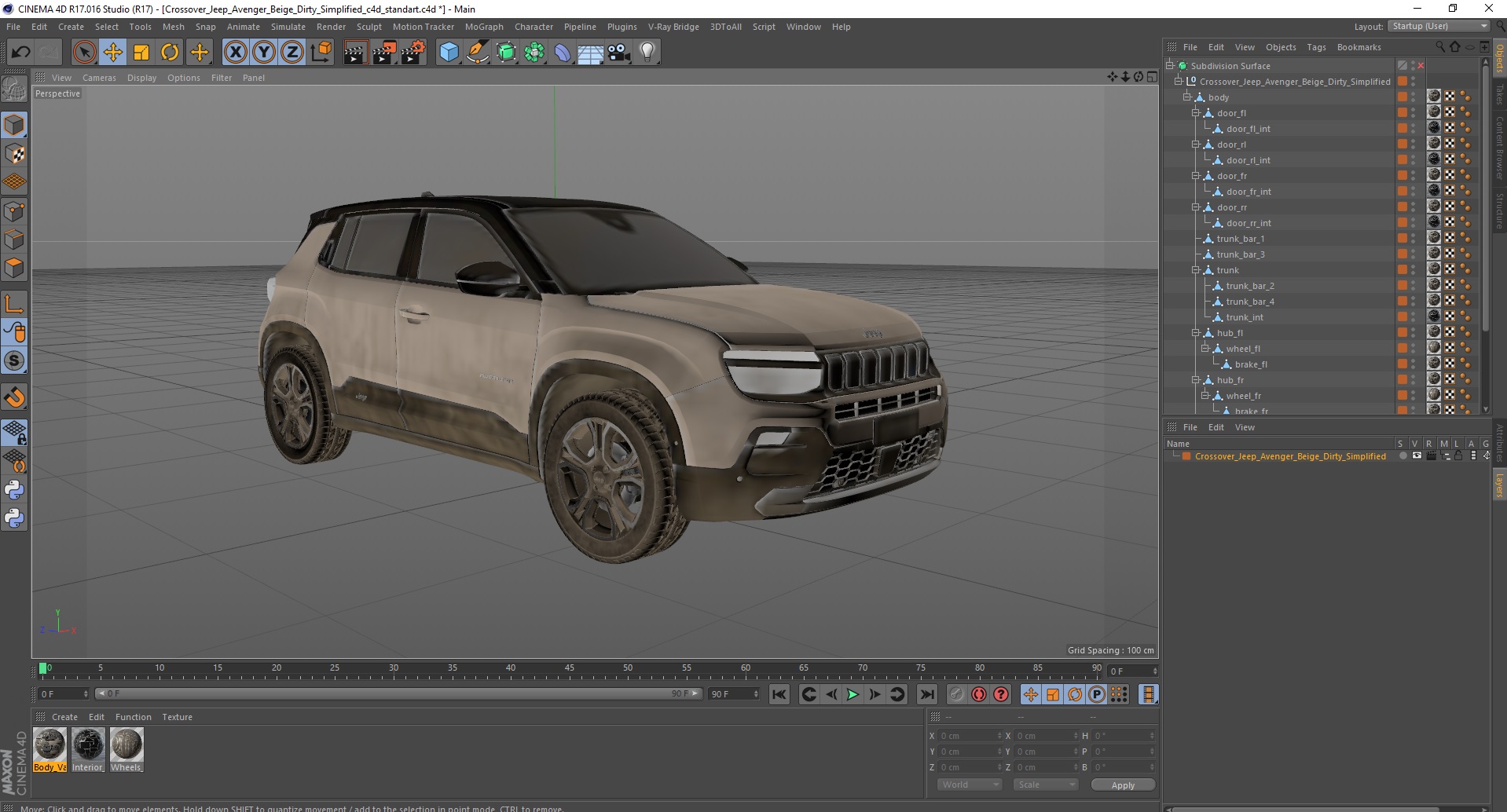Open the Character menu
This screenshot has height=812, width=1507.
(x=534, y=27)
